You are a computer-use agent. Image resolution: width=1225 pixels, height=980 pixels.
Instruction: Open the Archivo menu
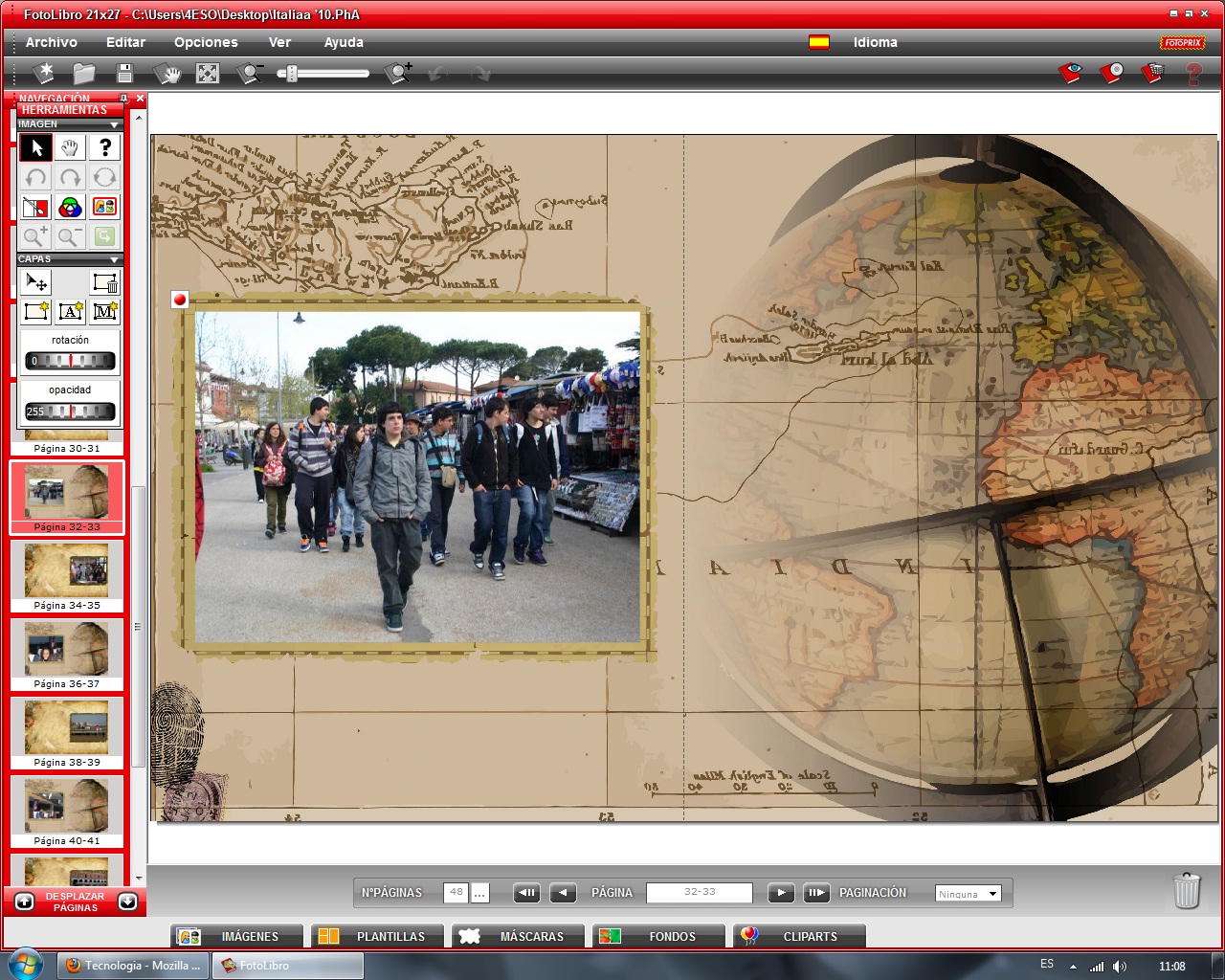pos(52,42)
